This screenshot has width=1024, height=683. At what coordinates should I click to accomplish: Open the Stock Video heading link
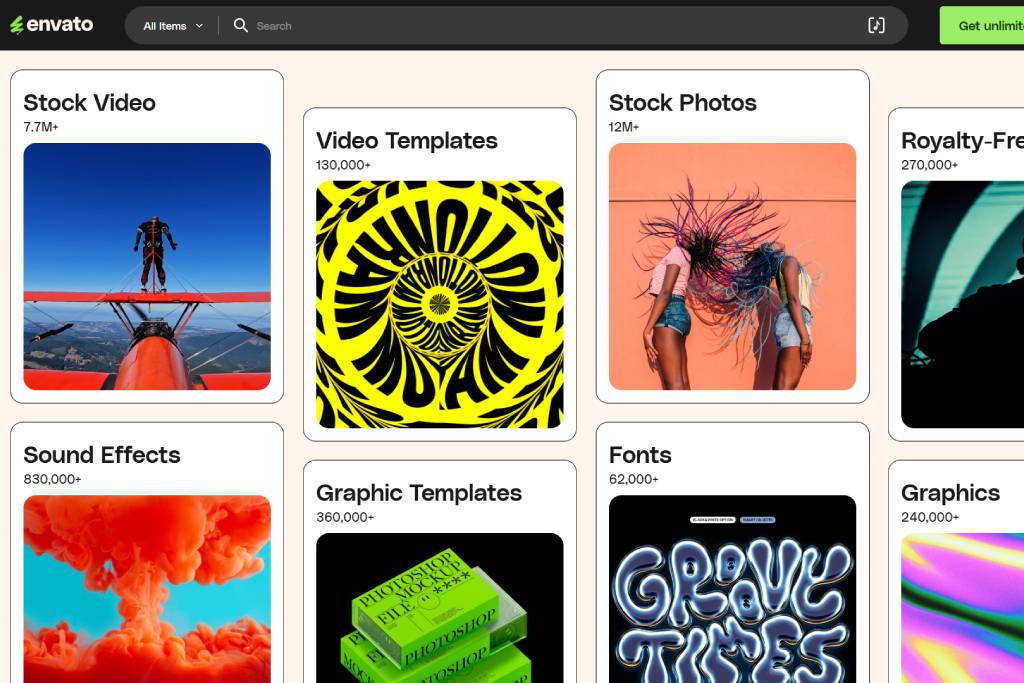[x=90, y=103]
